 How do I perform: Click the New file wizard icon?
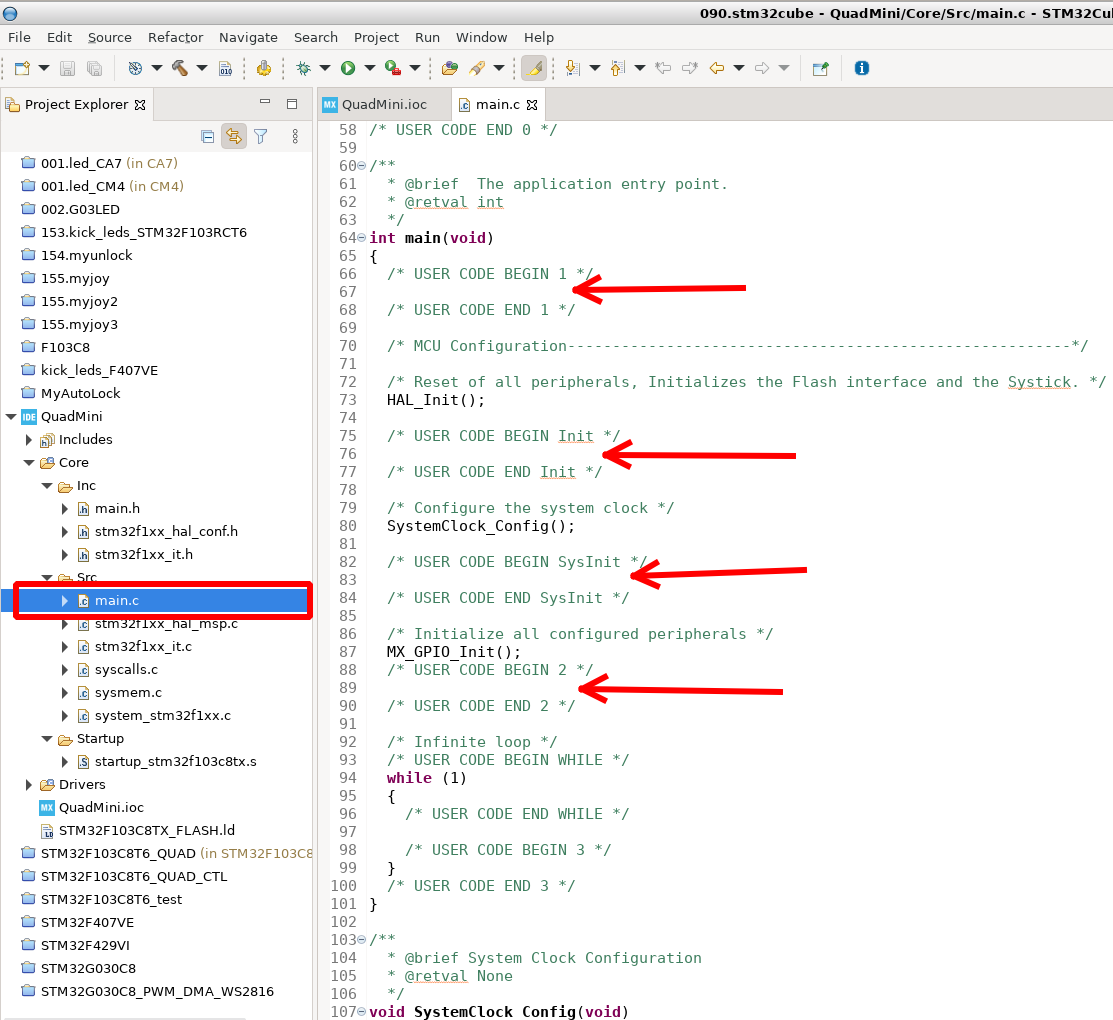click(22, 68)
